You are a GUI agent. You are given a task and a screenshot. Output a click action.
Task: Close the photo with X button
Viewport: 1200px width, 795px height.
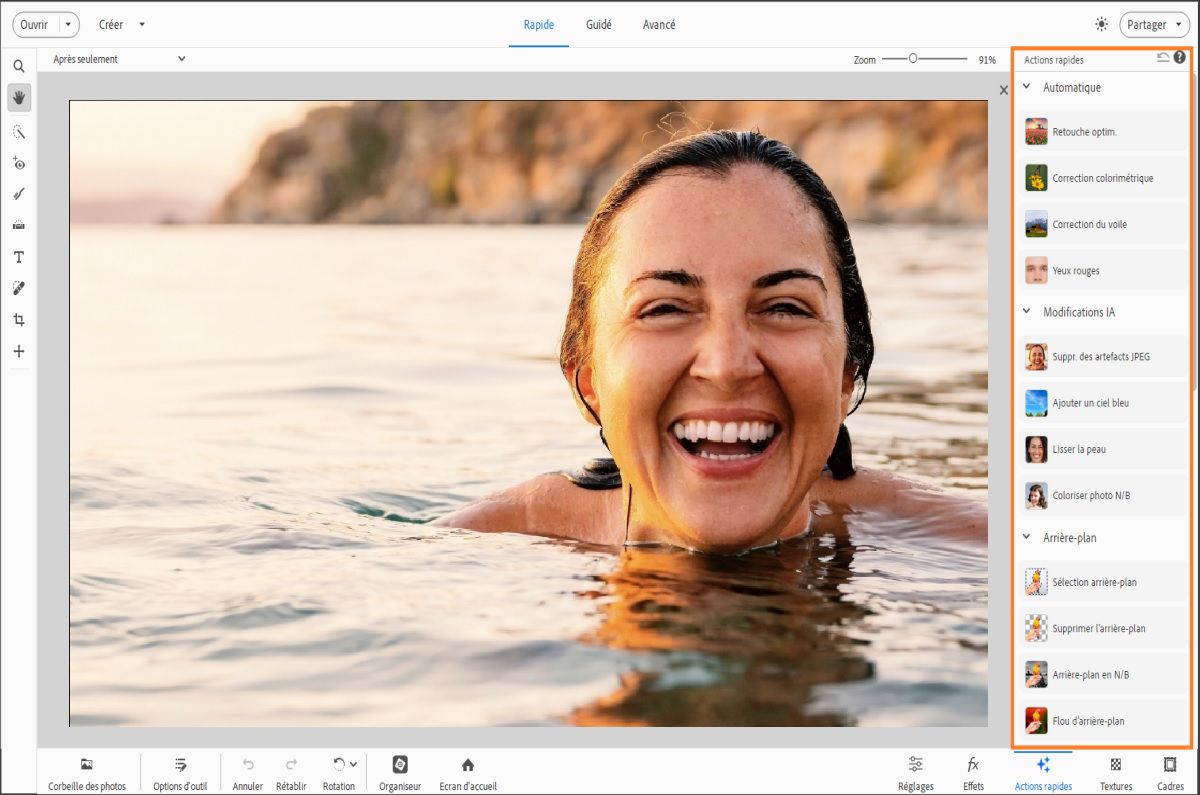tap(1004, 90)
